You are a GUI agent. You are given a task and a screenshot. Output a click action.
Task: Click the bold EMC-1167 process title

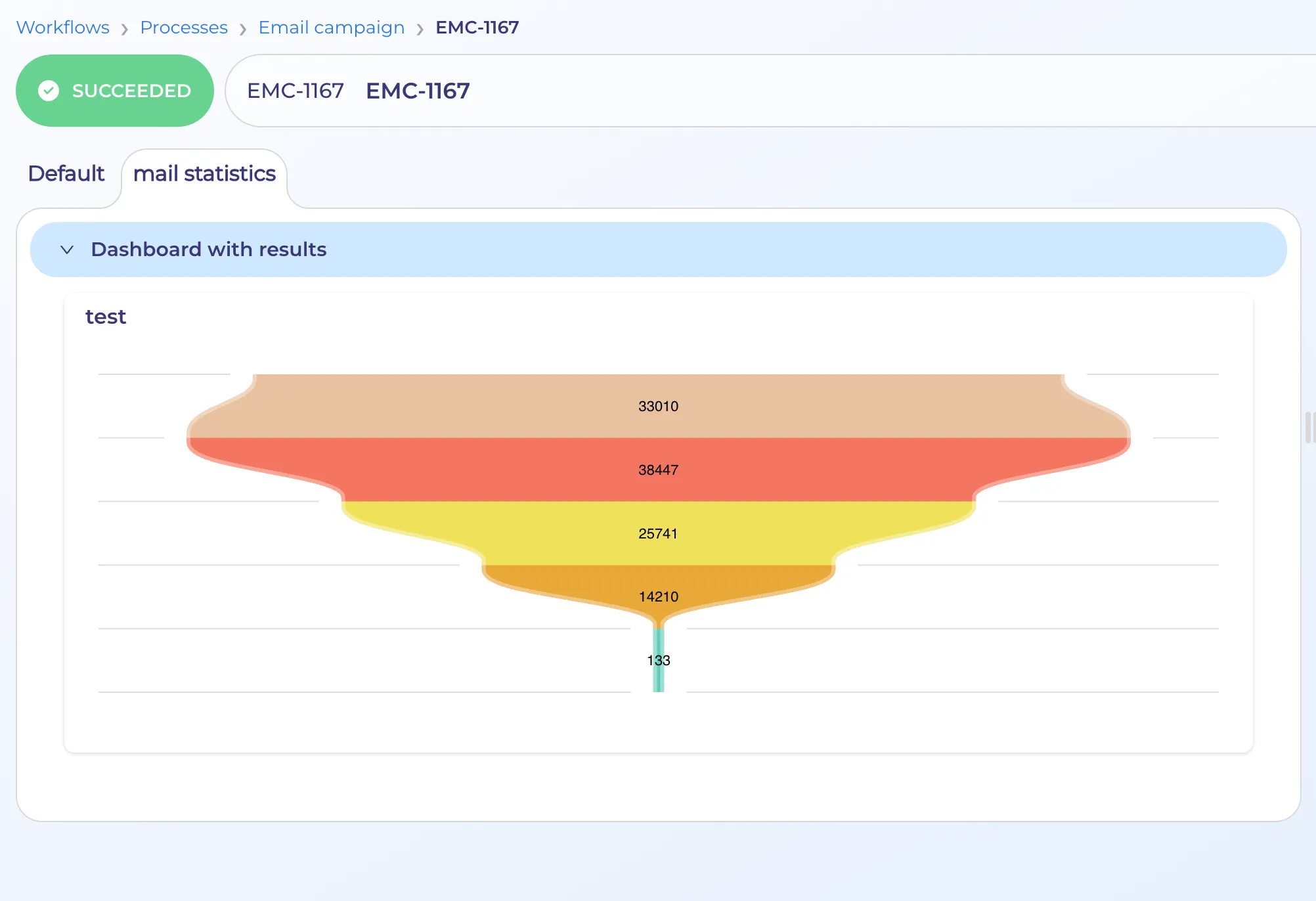coord(418,91)
